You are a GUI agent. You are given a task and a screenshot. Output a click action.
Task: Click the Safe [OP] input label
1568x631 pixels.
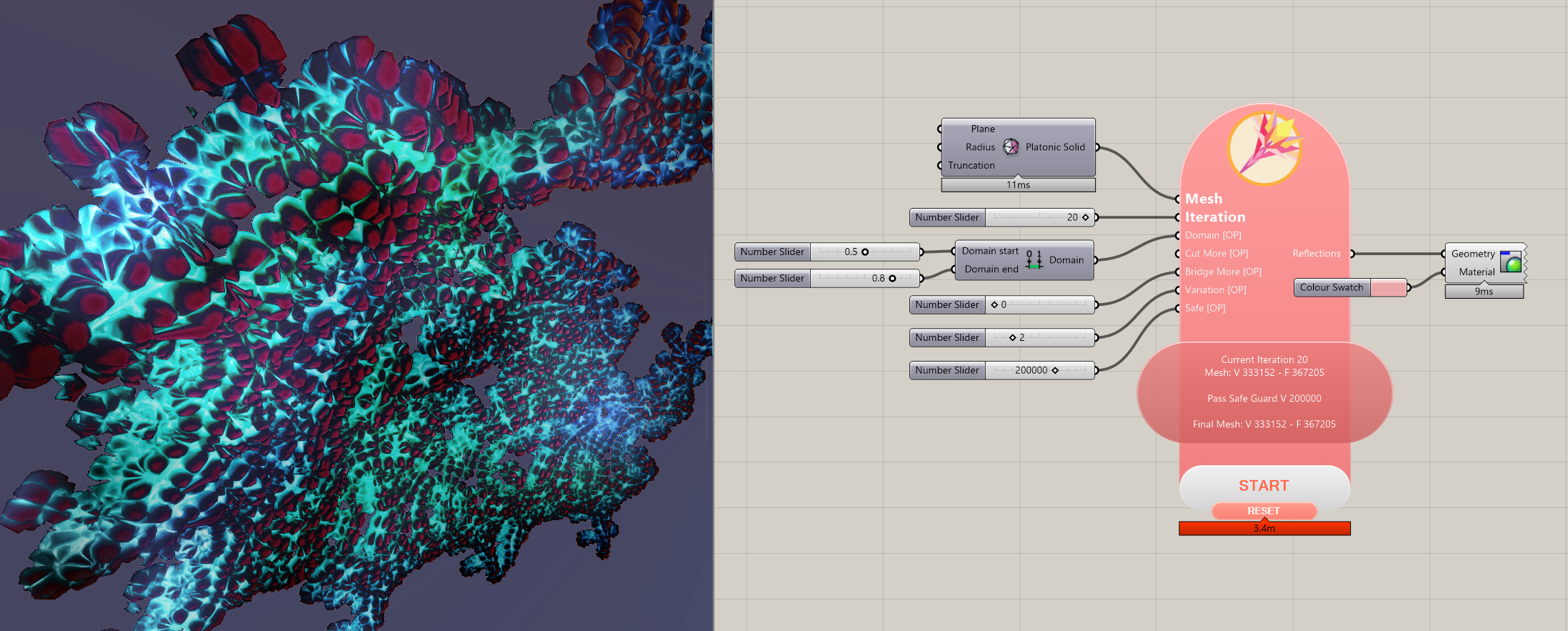tap(1205, 309)
